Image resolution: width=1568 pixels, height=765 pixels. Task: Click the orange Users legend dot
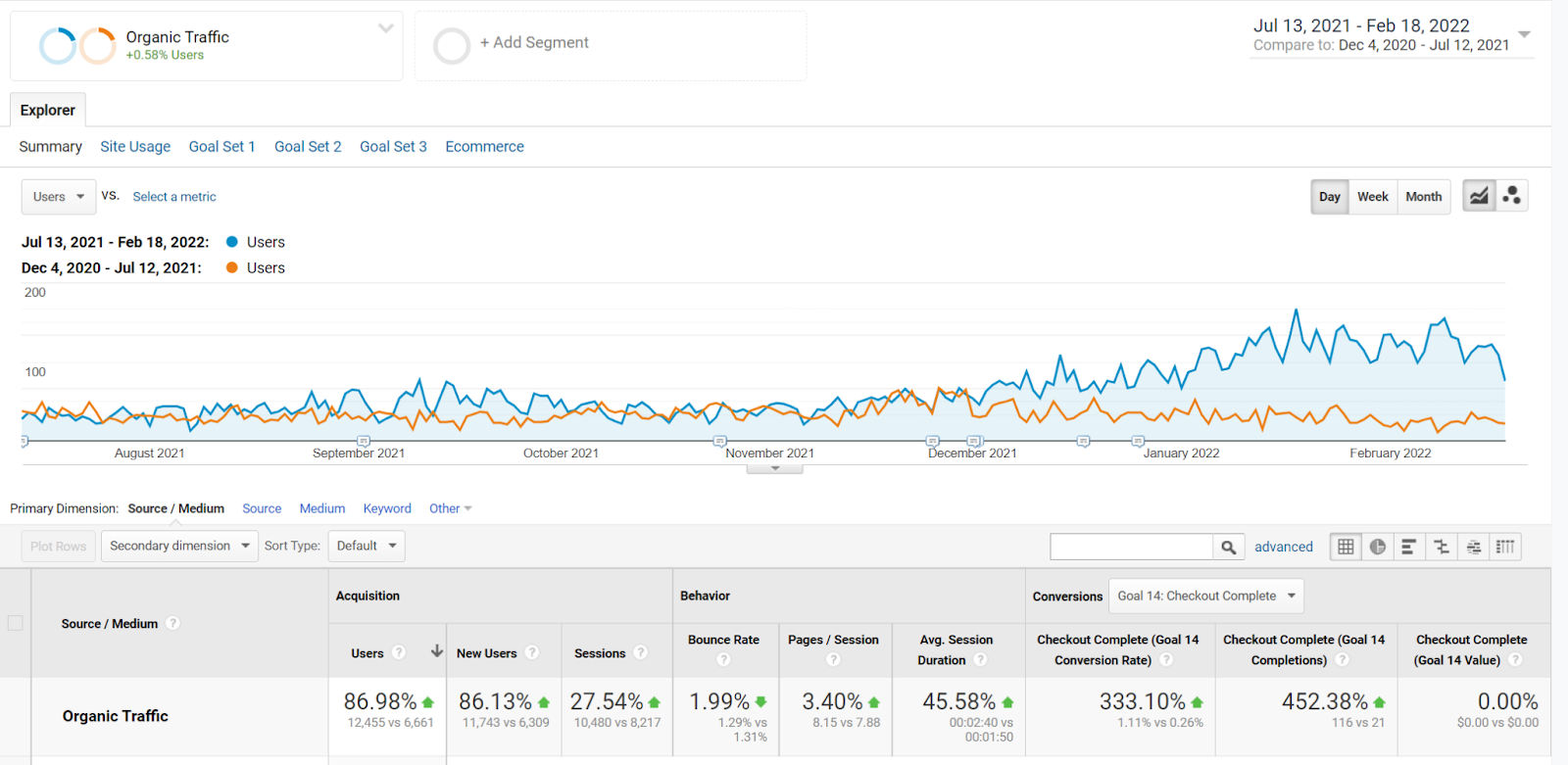point(232,267)
